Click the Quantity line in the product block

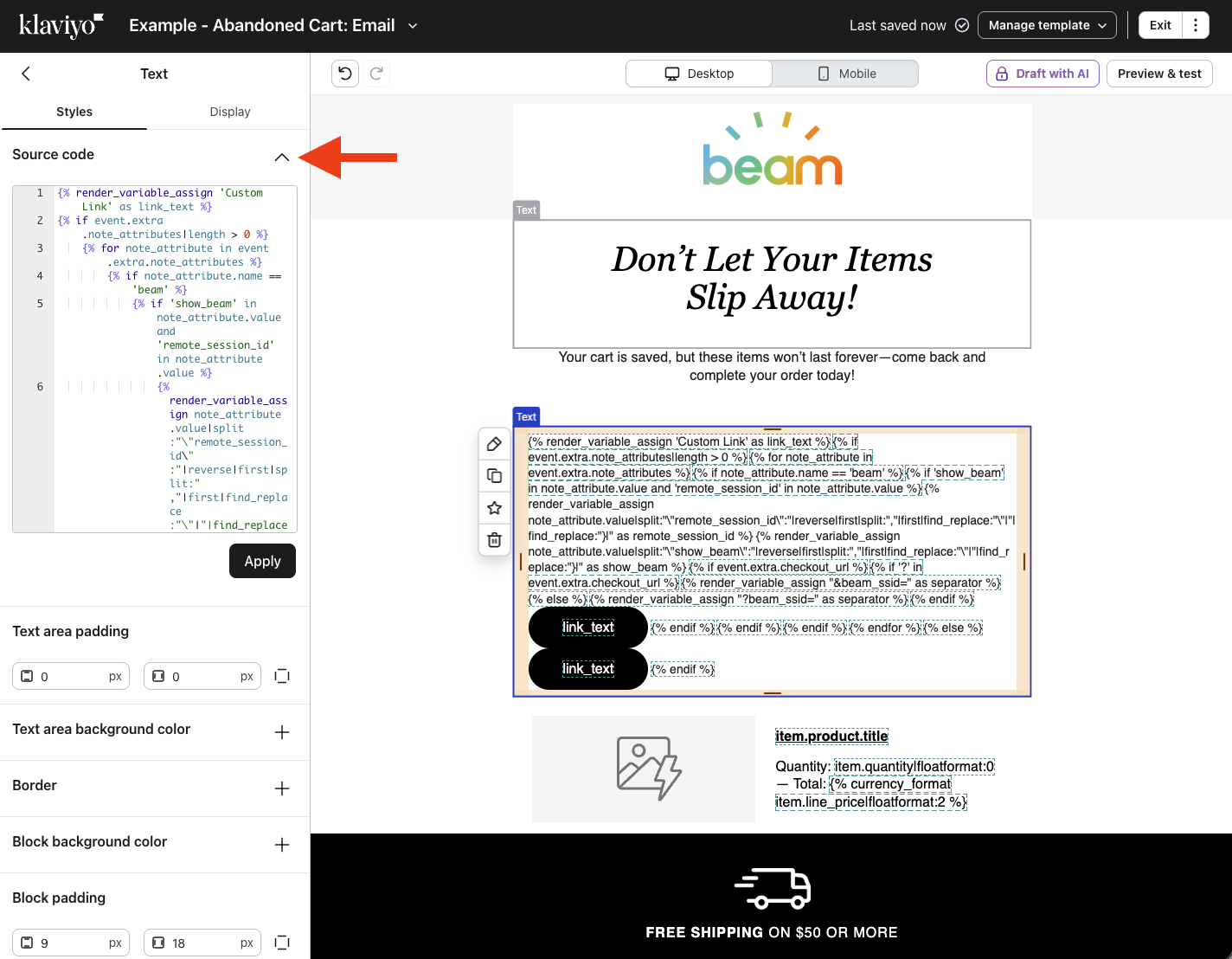(x=885, y=766)
